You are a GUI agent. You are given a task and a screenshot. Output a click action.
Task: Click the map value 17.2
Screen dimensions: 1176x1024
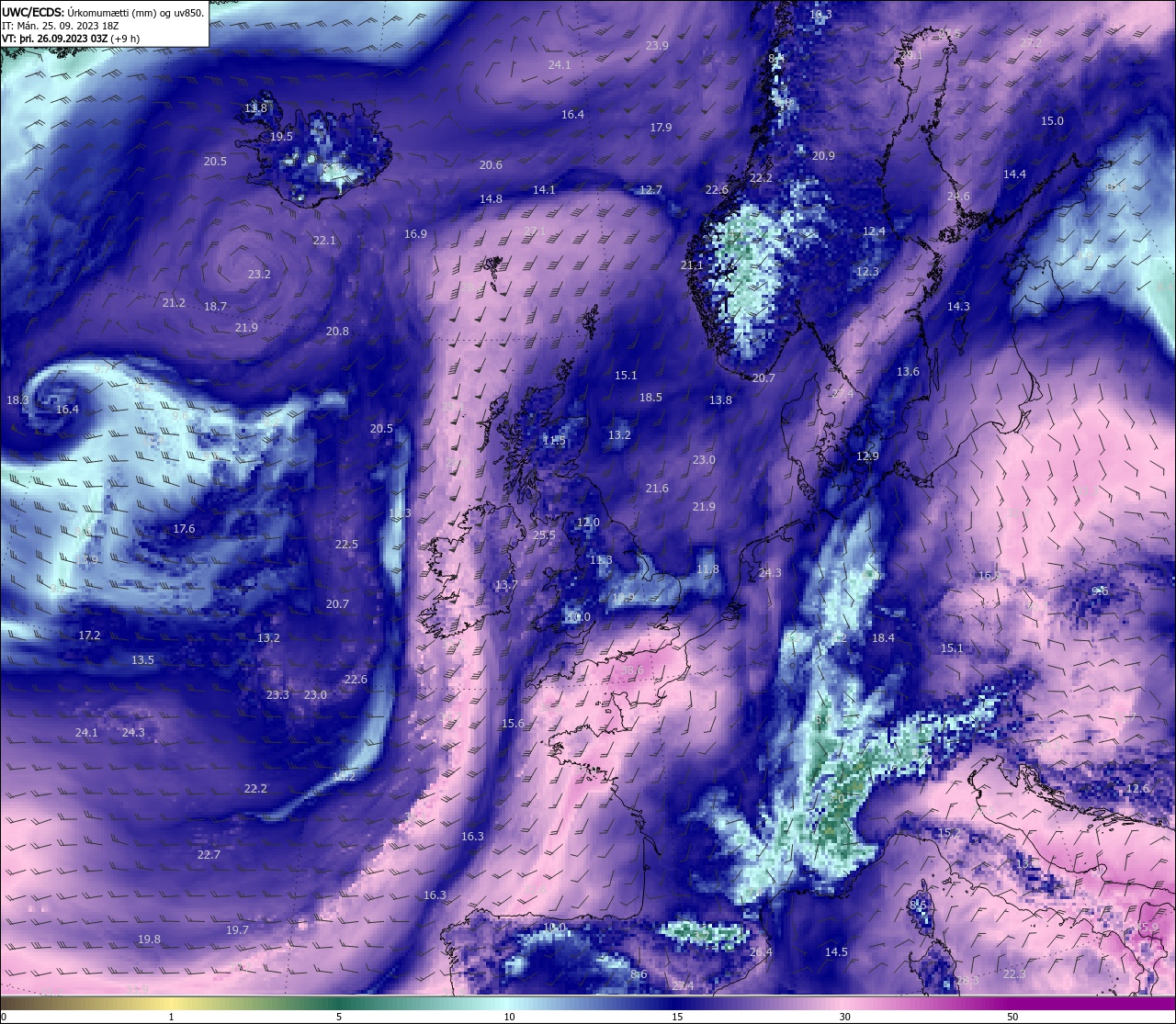pos(89,636)
